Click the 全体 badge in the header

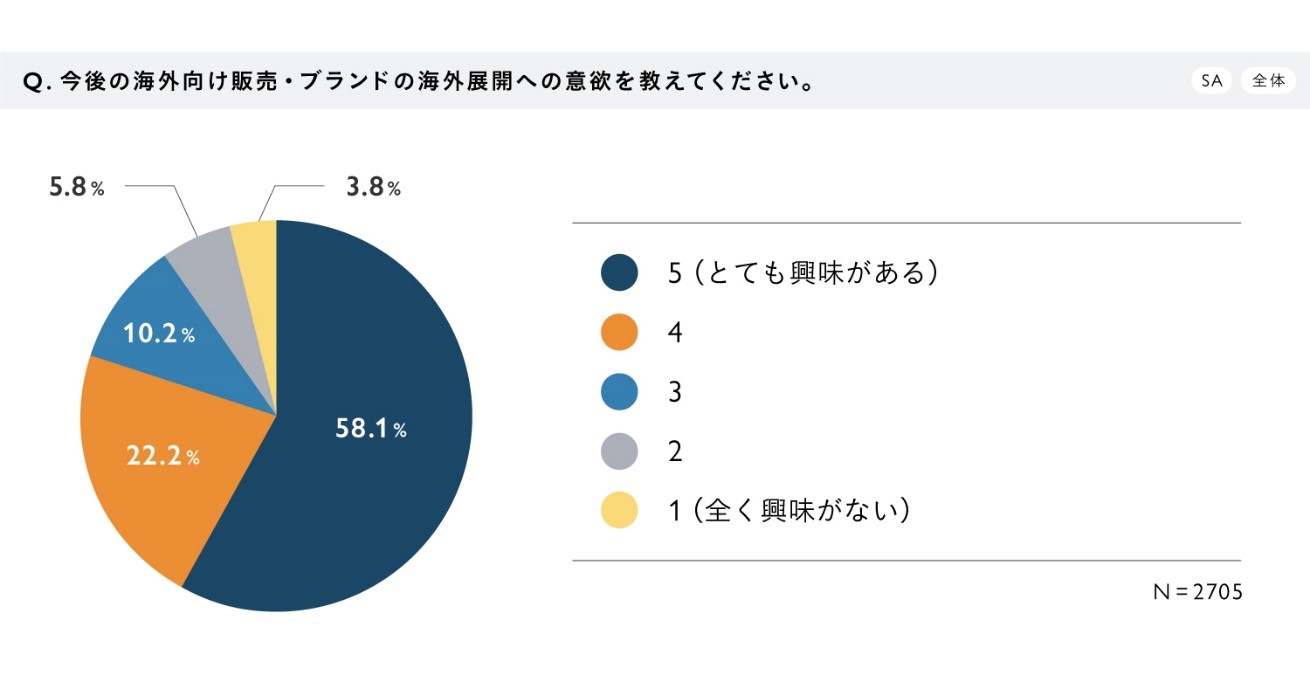(x=1268, y=81)
